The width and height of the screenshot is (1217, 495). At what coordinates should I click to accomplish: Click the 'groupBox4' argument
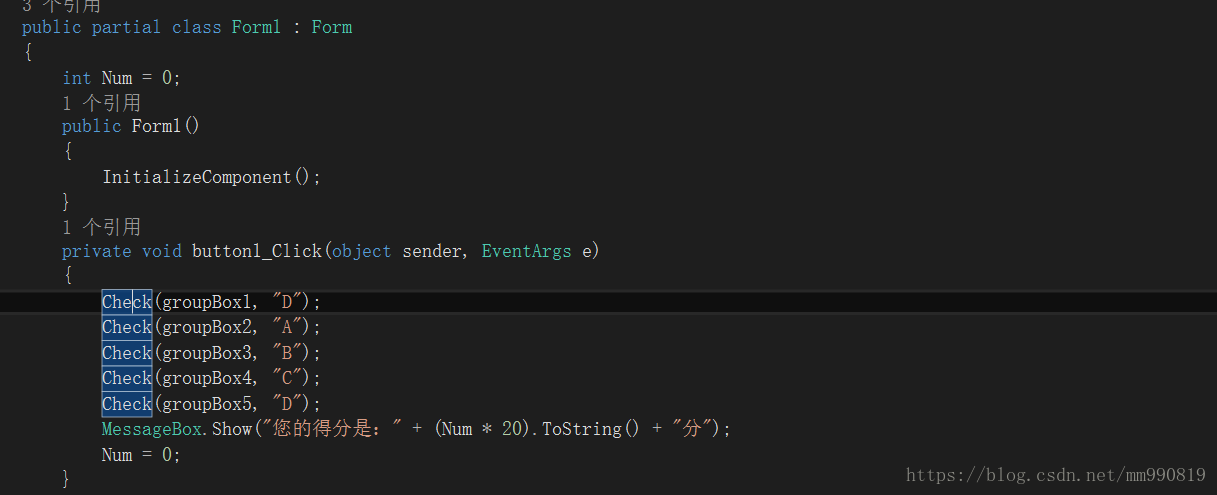207,378
